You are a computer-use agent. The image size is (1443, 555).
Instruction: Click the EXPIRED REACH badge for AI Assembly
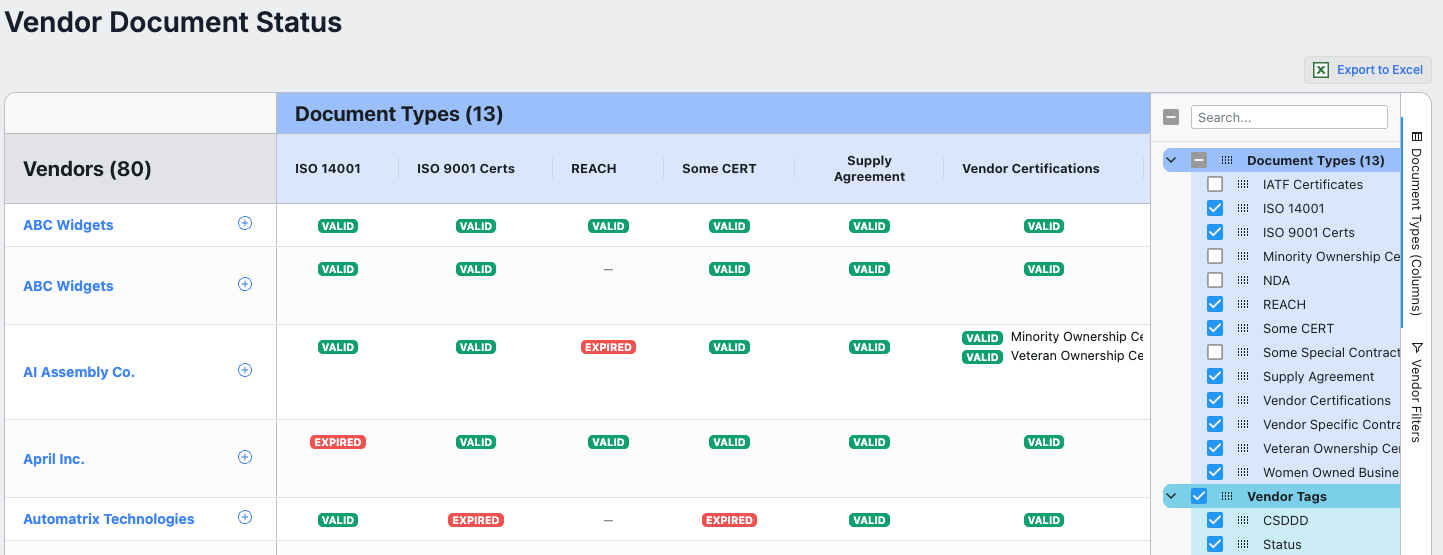point(608,347)
